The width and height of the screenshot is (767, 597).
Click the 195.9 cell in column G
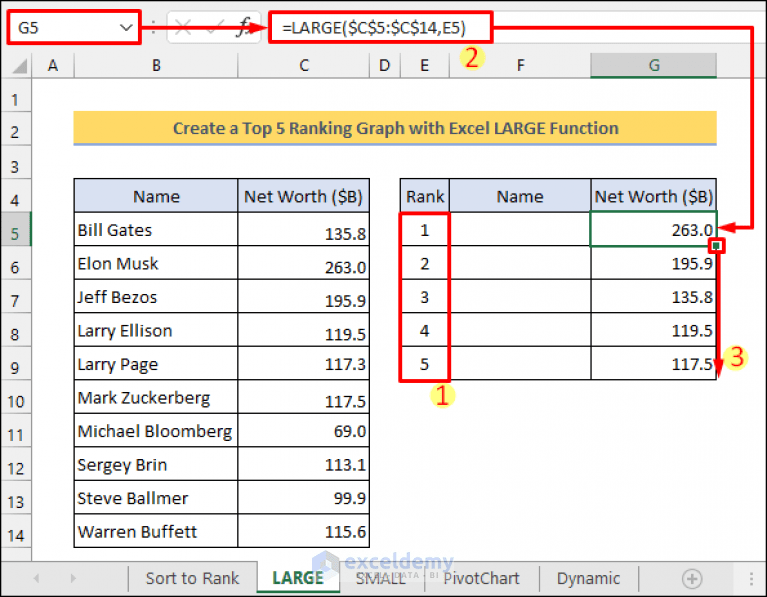coord(654,263)
